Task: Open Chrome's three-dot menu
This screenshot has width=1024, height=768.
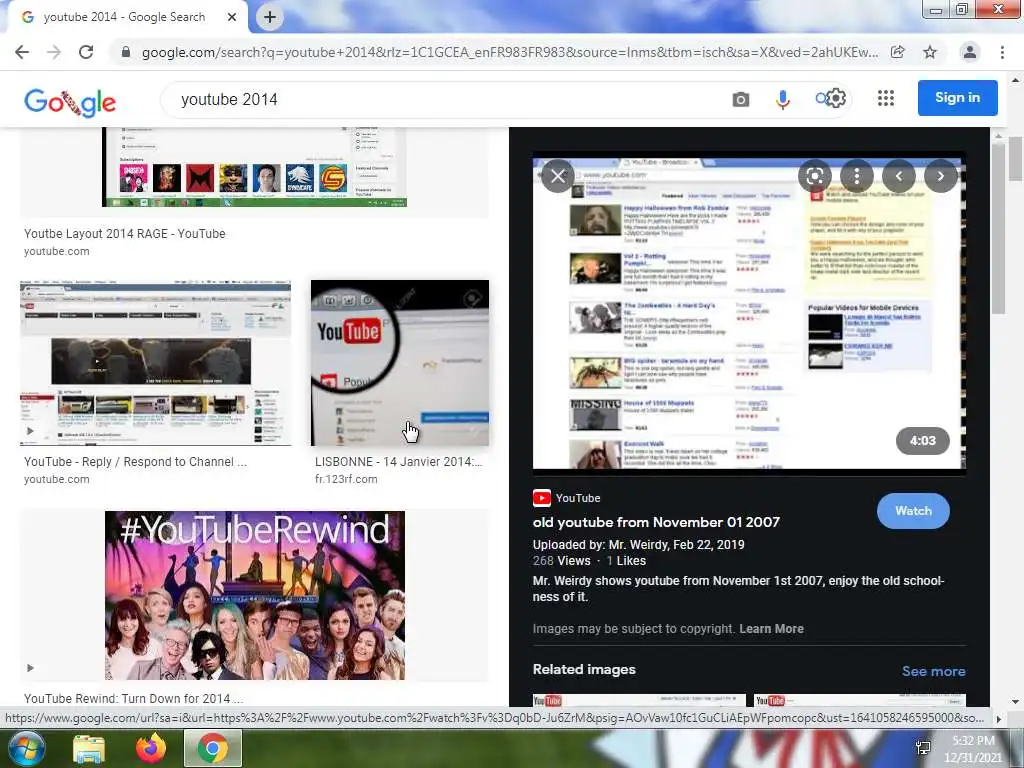Action: (x=1002, y=52)
